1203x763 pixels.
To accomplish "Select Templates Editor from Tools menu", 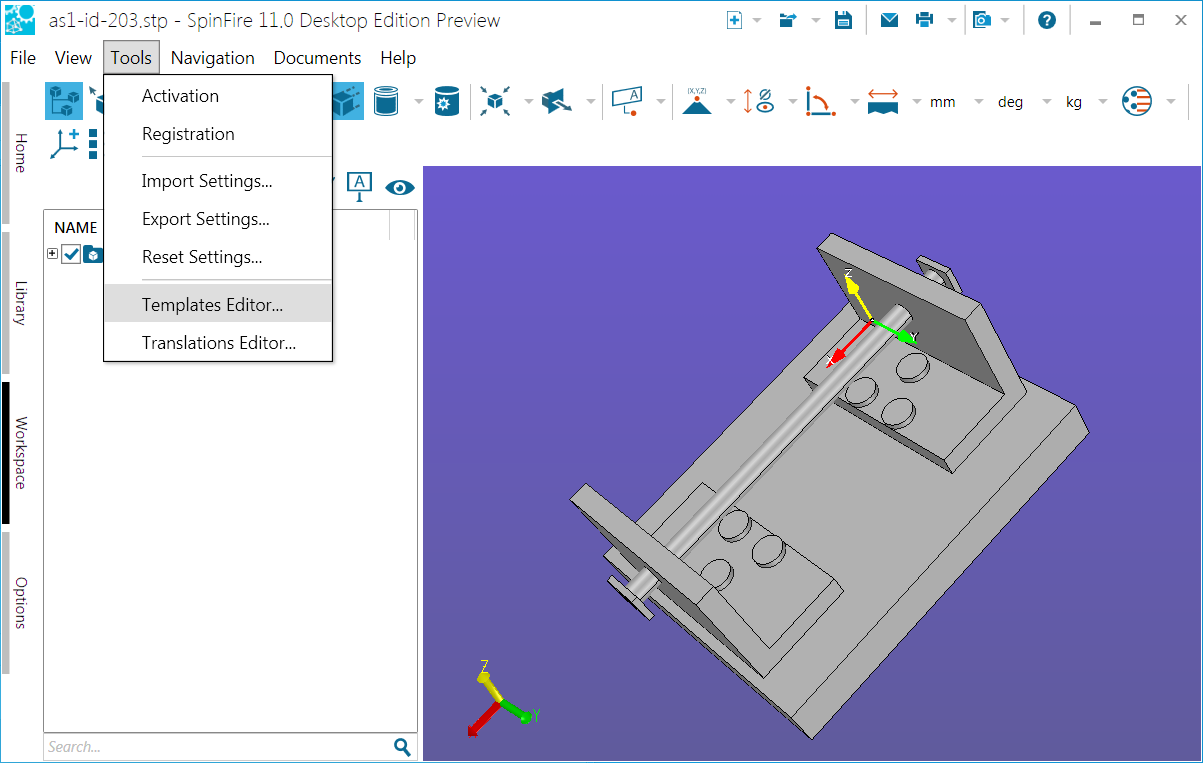I will click(212, 305).
